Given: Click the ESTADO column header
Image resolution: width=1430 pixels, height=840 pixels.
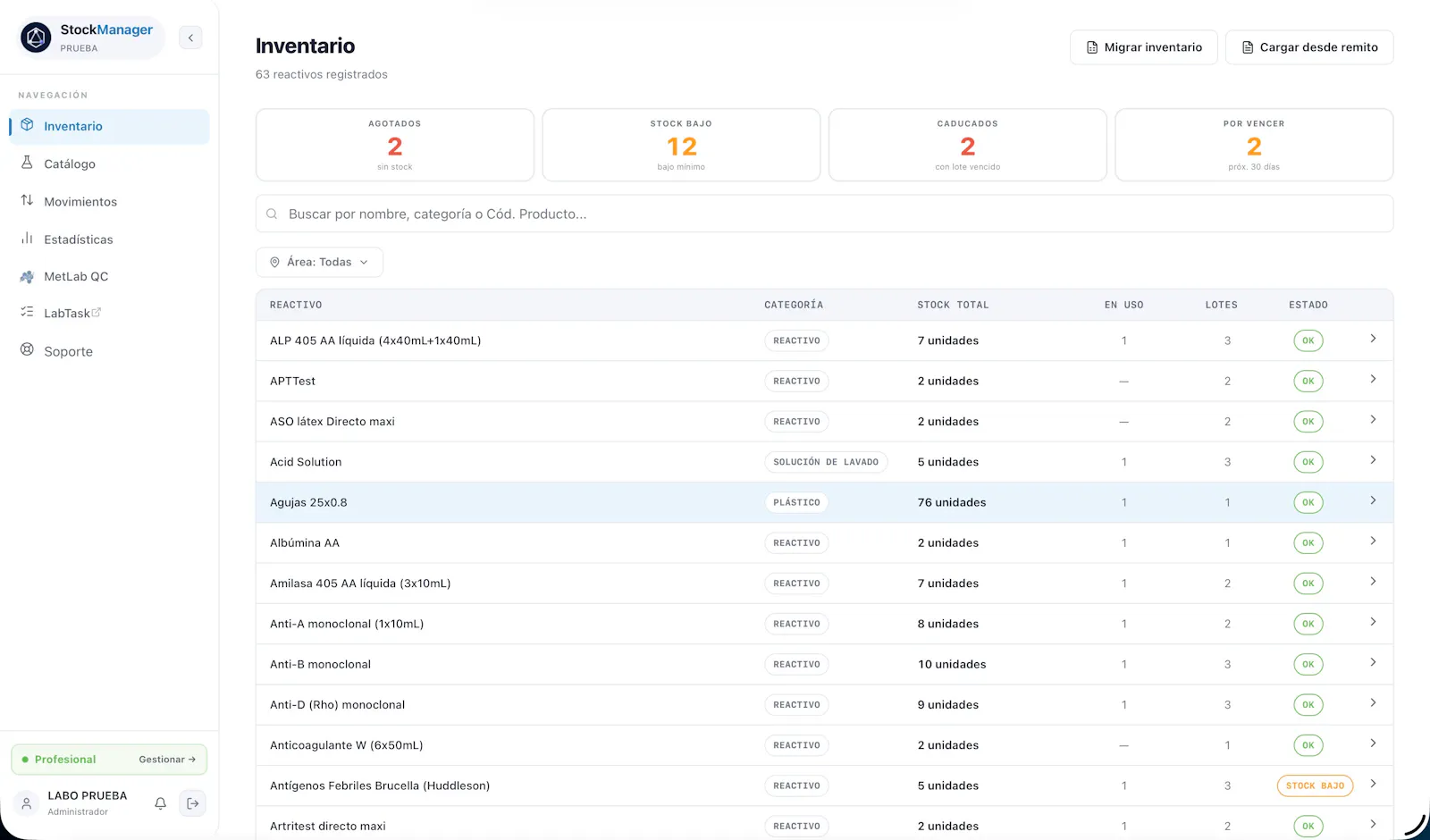Looking at the screenshot, I should pyautogui.click(x=1308, y=305).
